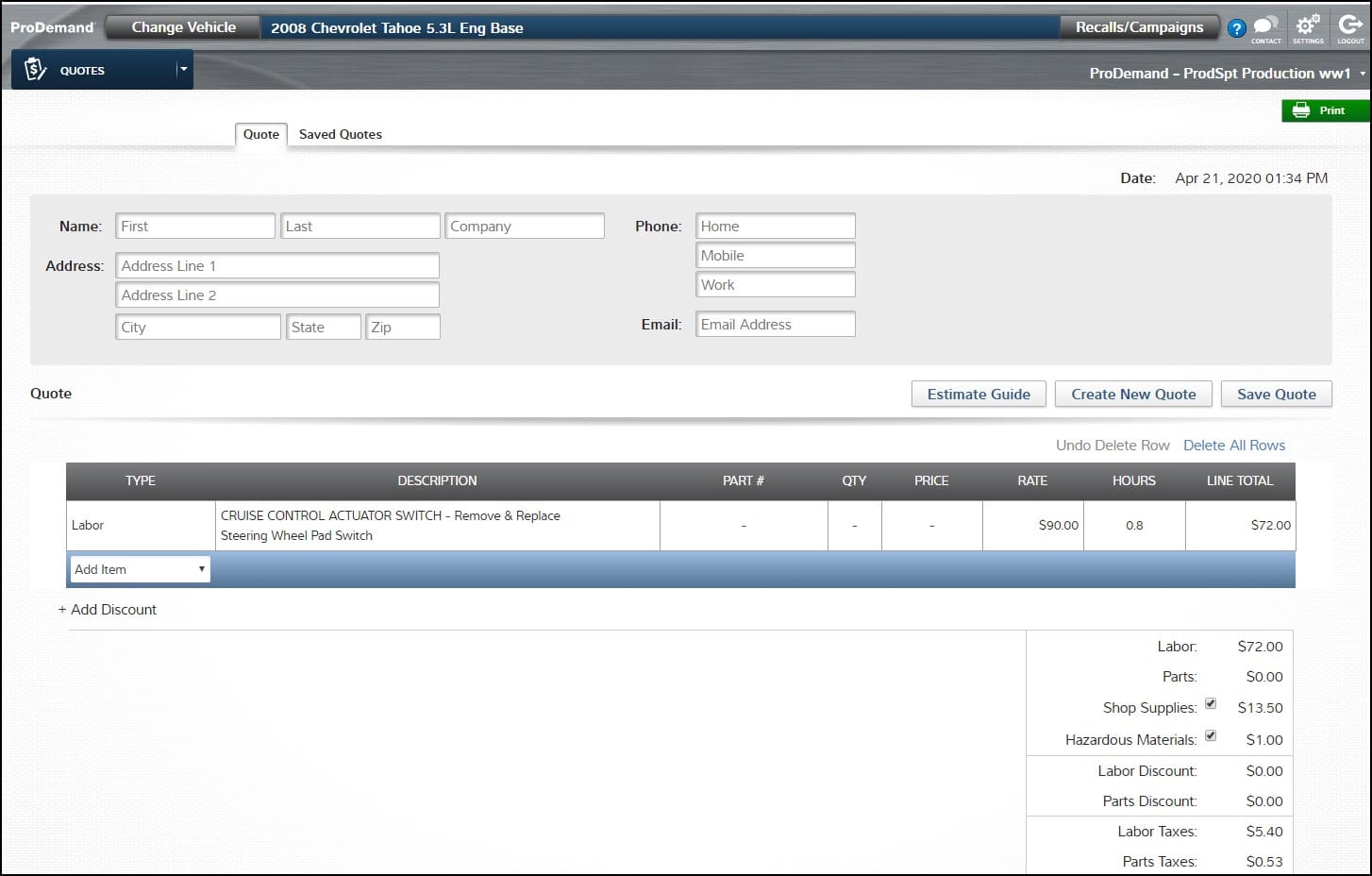This screenshot has height=876, width=1372.
Task: Open the Estimate Guide
Action: [979, 395]
